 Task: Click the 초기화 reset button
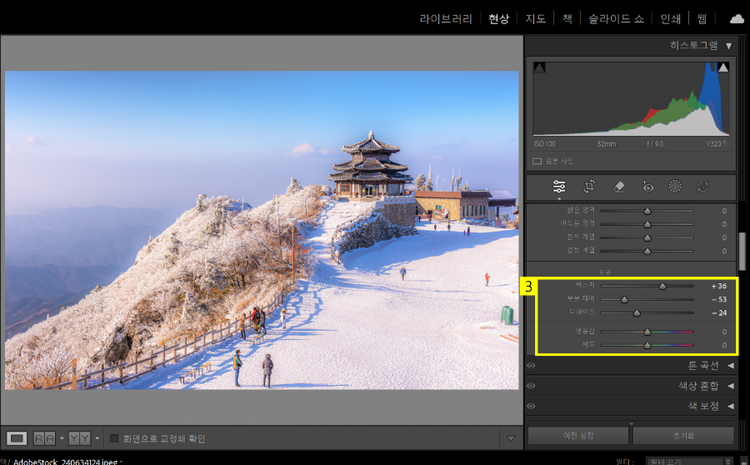coord(684,436)
